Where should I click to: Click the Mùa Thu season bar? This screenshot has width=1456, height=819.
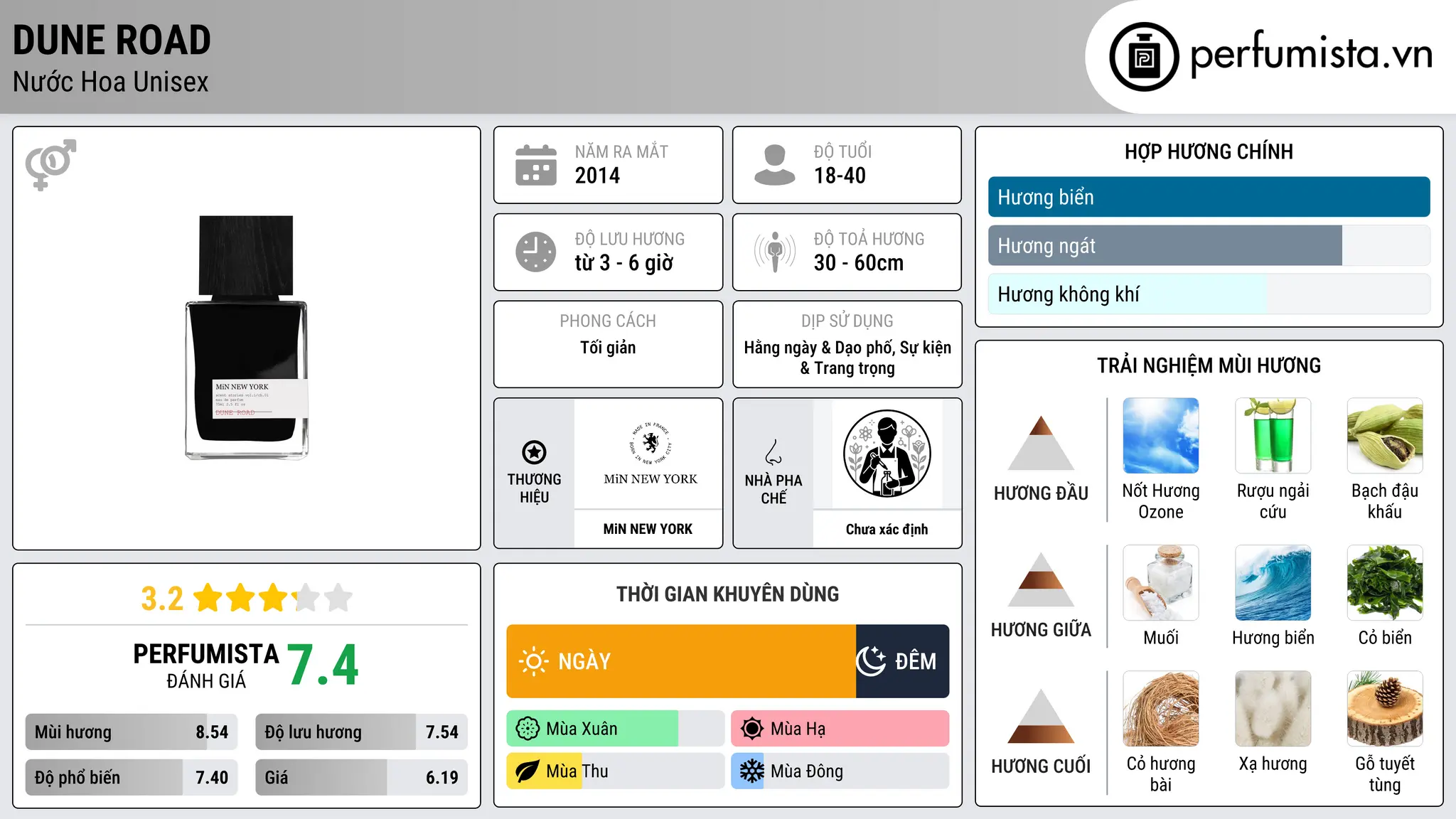coord(615,771)
